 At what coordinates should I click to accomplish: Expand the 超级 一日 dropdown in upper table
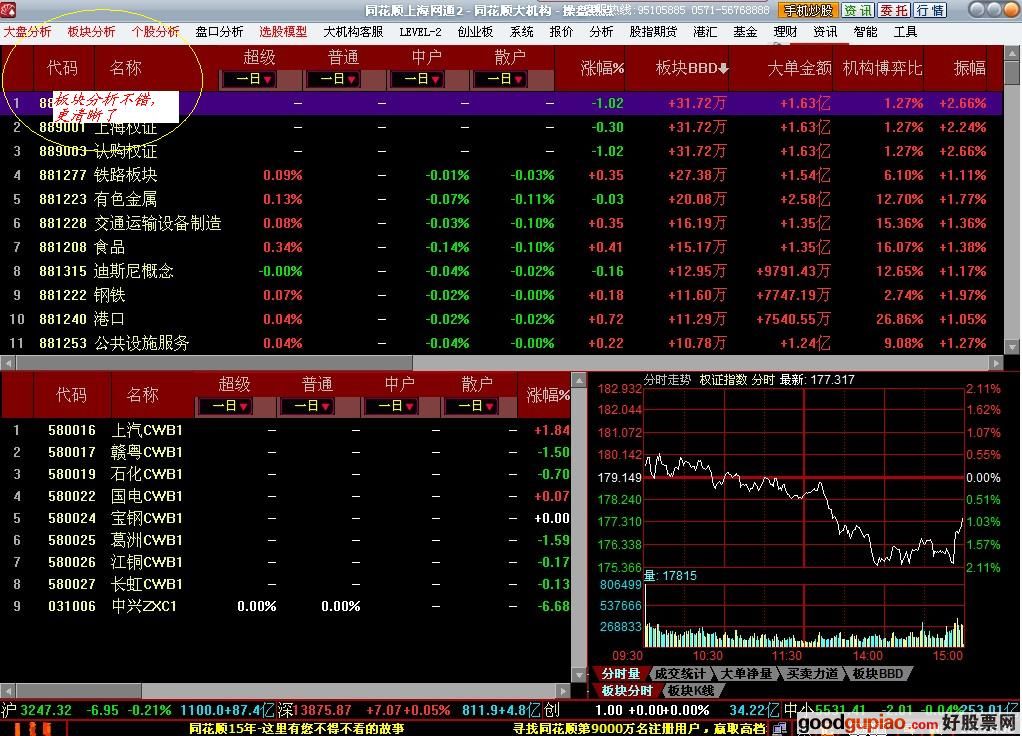point(249,79)
